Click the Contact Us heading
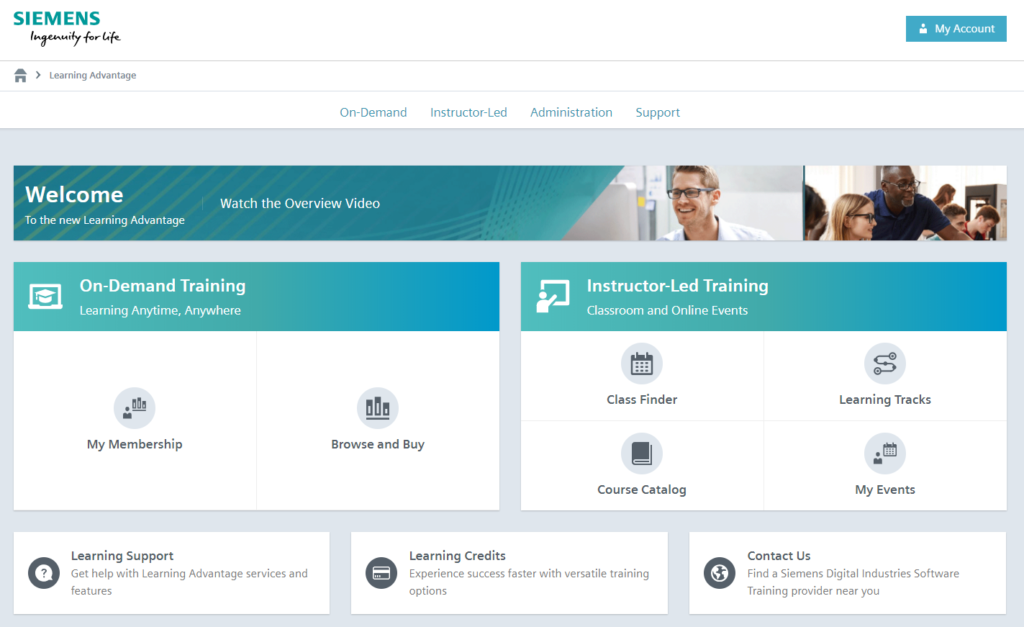 [x=778, y=556]
